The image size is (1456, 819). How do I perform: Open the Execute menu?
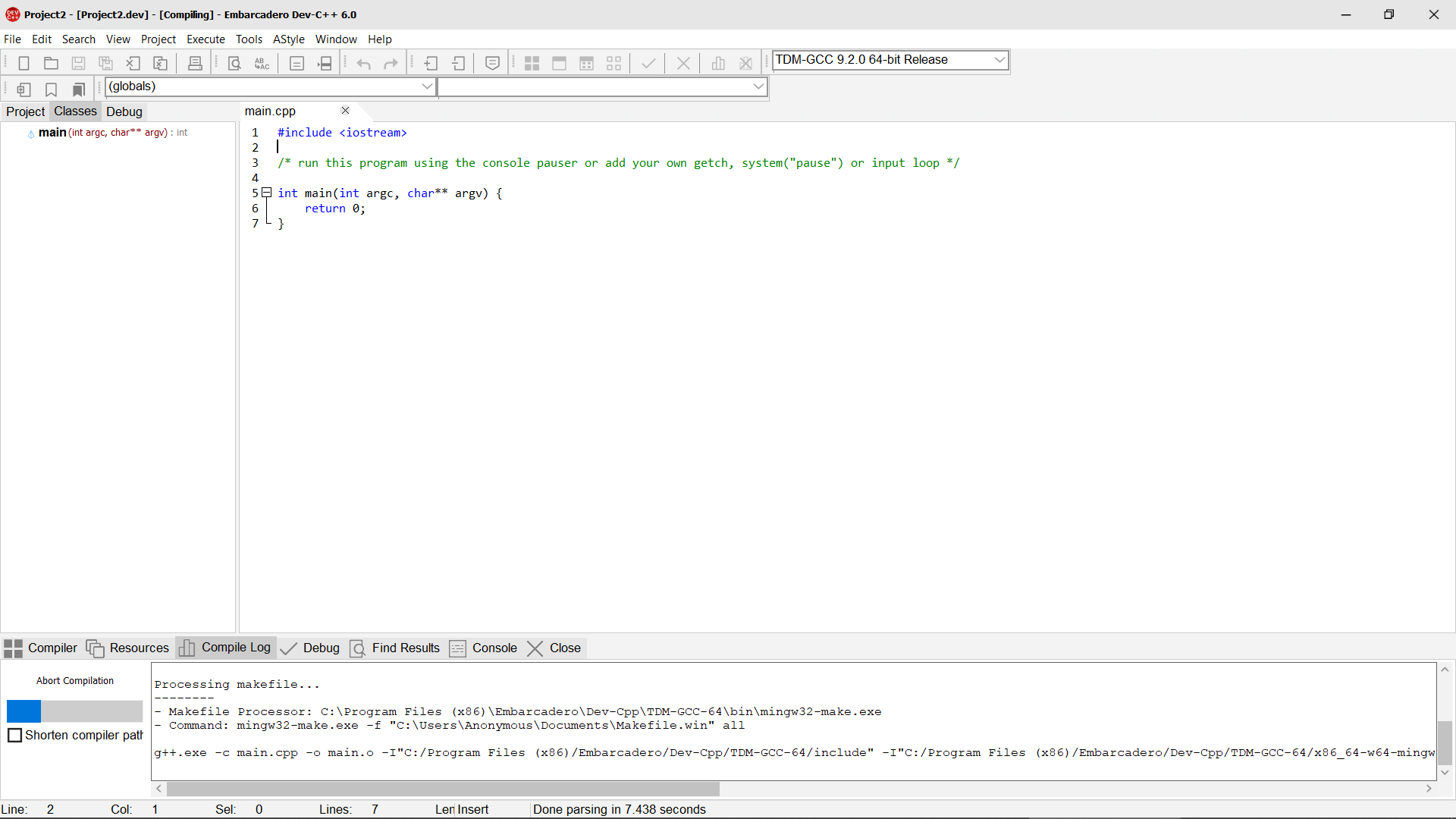click(206, 39)
